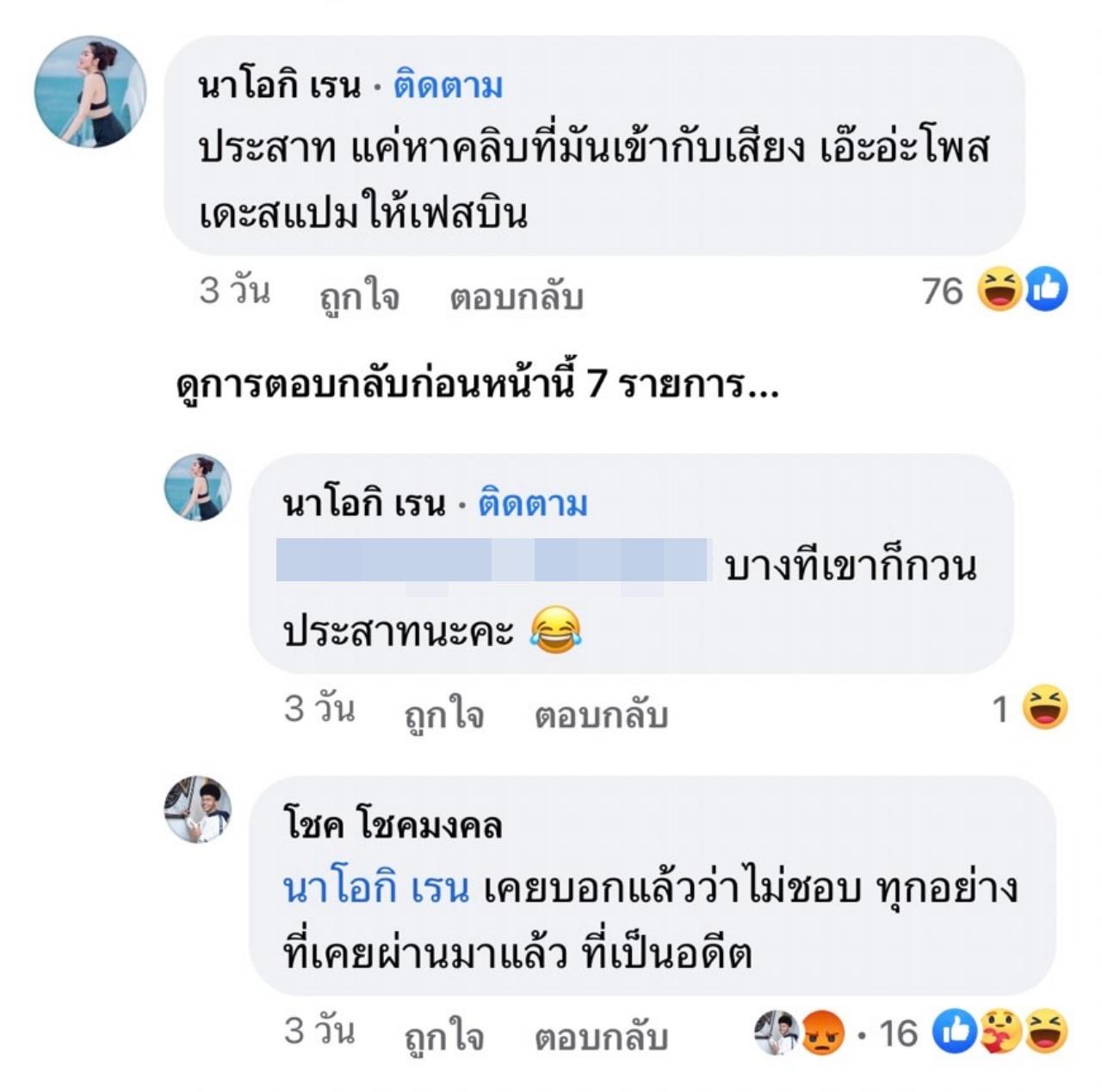Open the top commenter's large profile picture

coord(90,91)
